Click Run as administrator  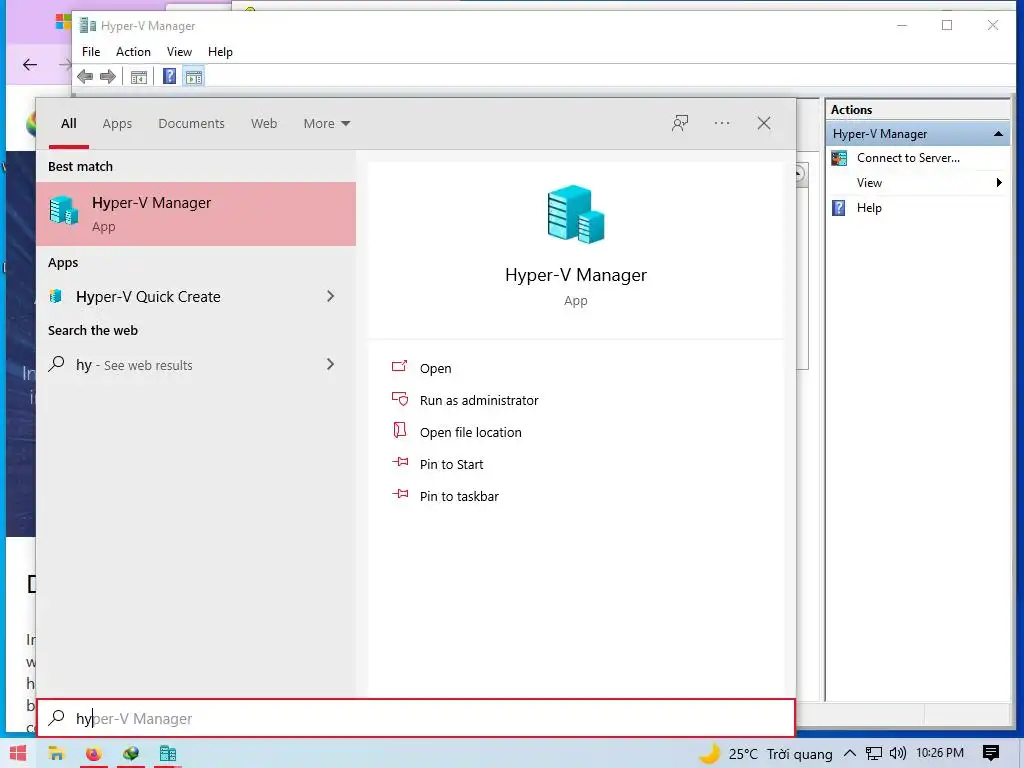(x=479, y=400)
